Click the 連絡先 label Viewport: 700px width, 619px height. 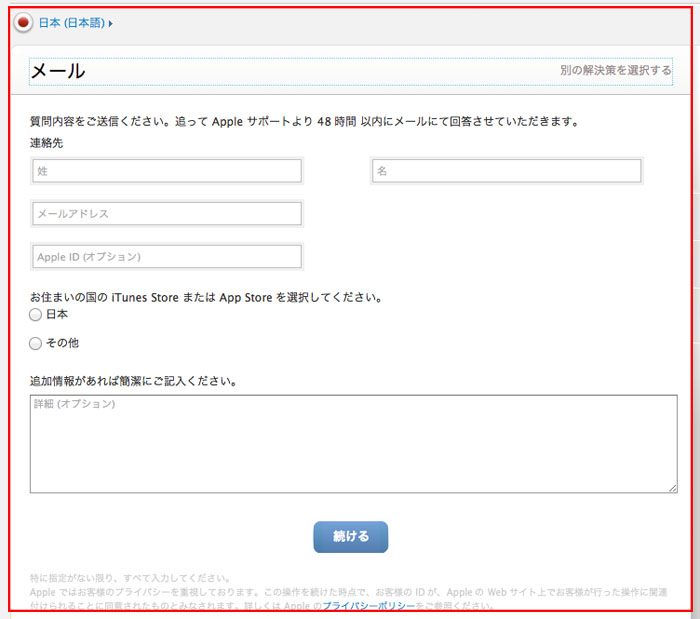tap(46, 143)
